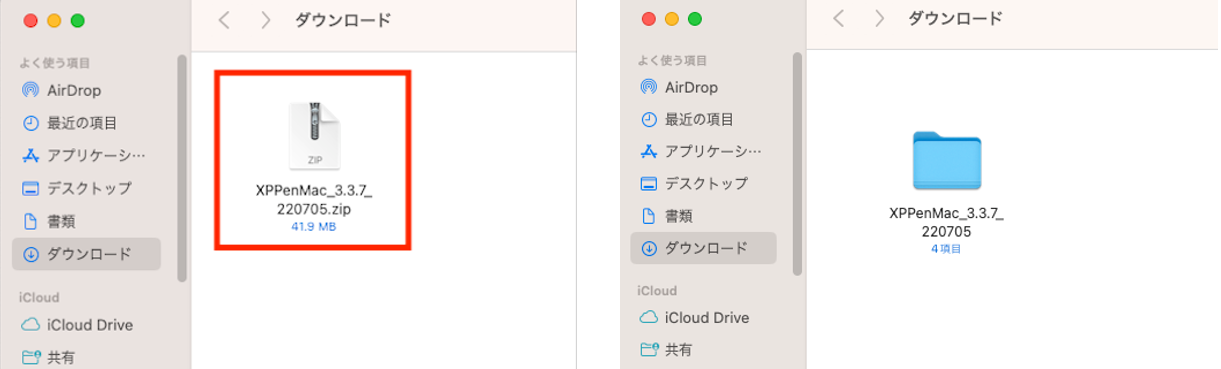Click XPPenMac_3.3.7_220705.zip filename text
1221x369 pixels.
point(314,200)
